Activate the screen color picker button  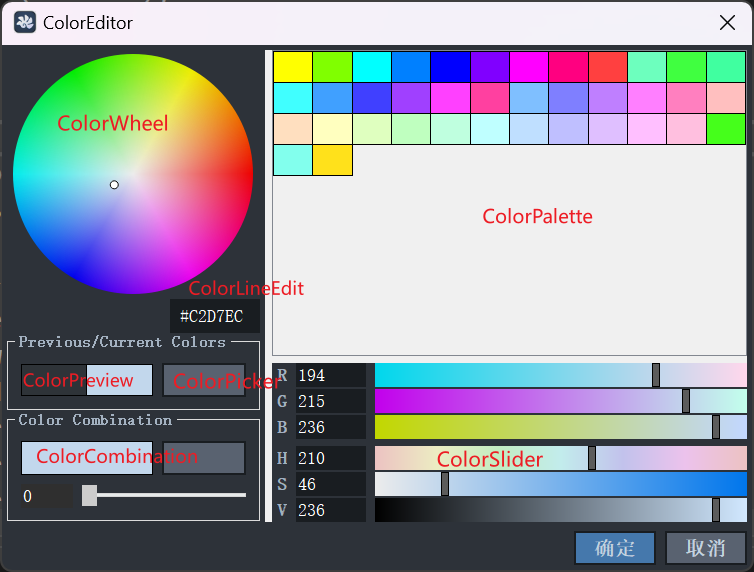[x=204, y=380]
